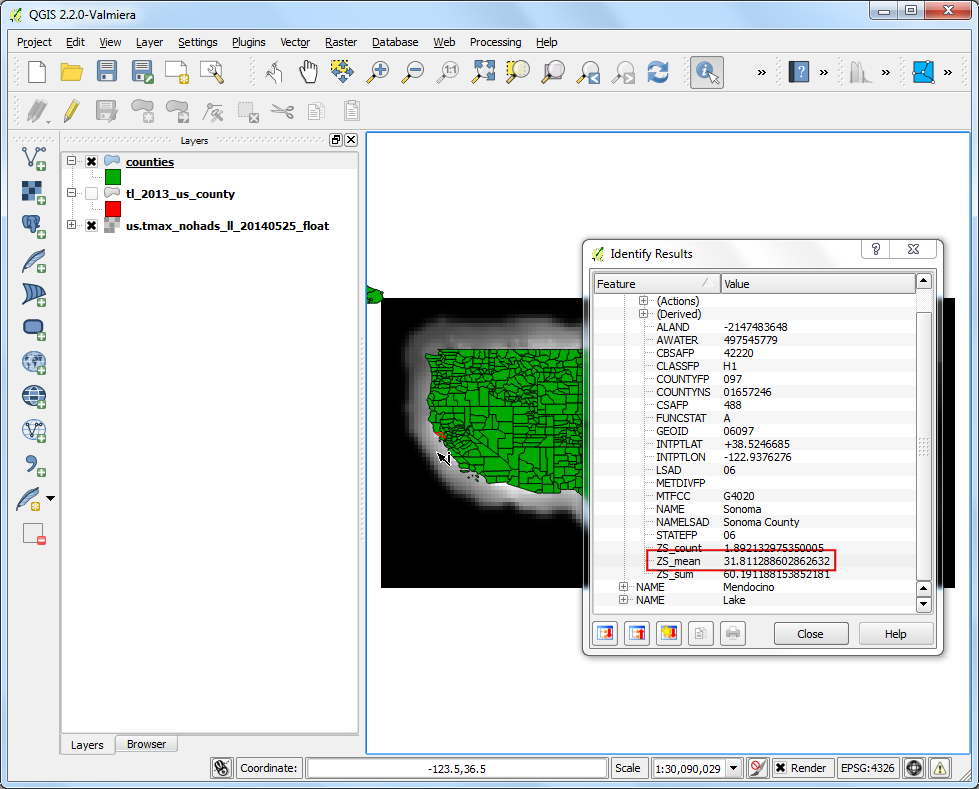Activate the Identify Features tool
This screenshot has height=789, width=979.
point(707,72)
